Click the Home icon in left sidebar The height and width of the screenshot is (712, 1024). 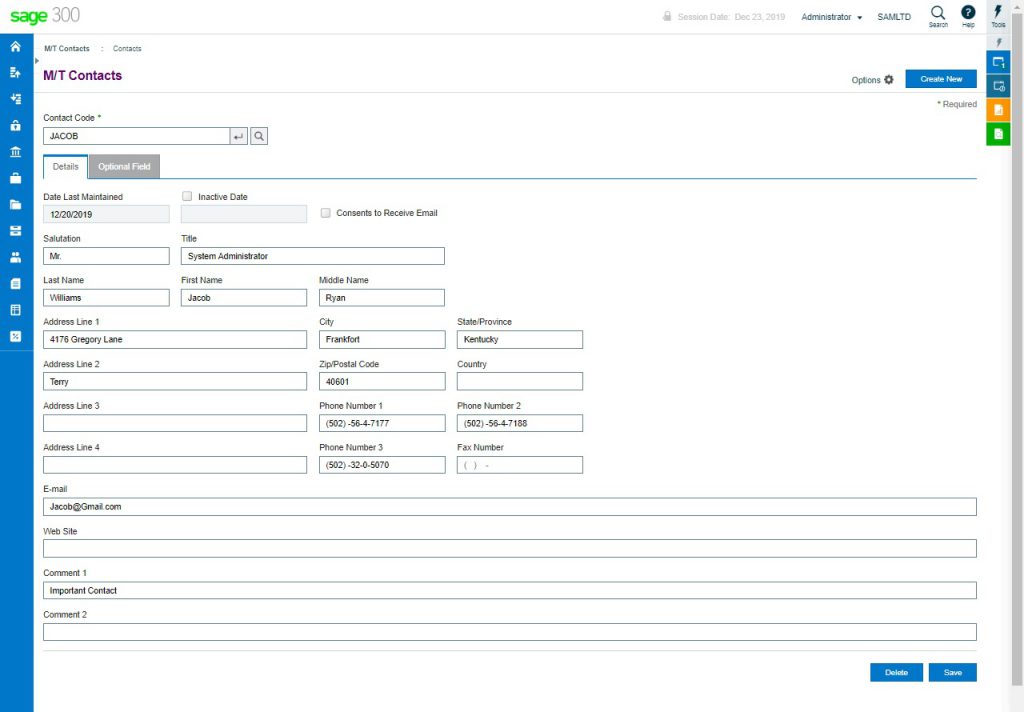point(15,47)
